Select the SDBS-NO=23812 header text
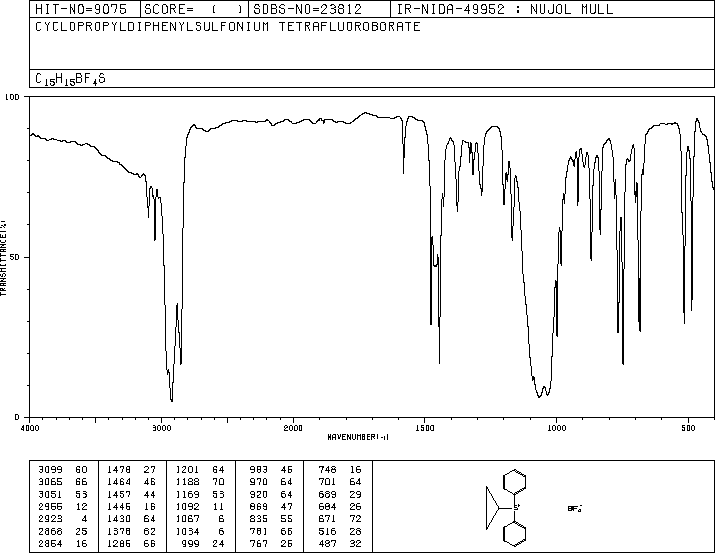 coord(307,9)
